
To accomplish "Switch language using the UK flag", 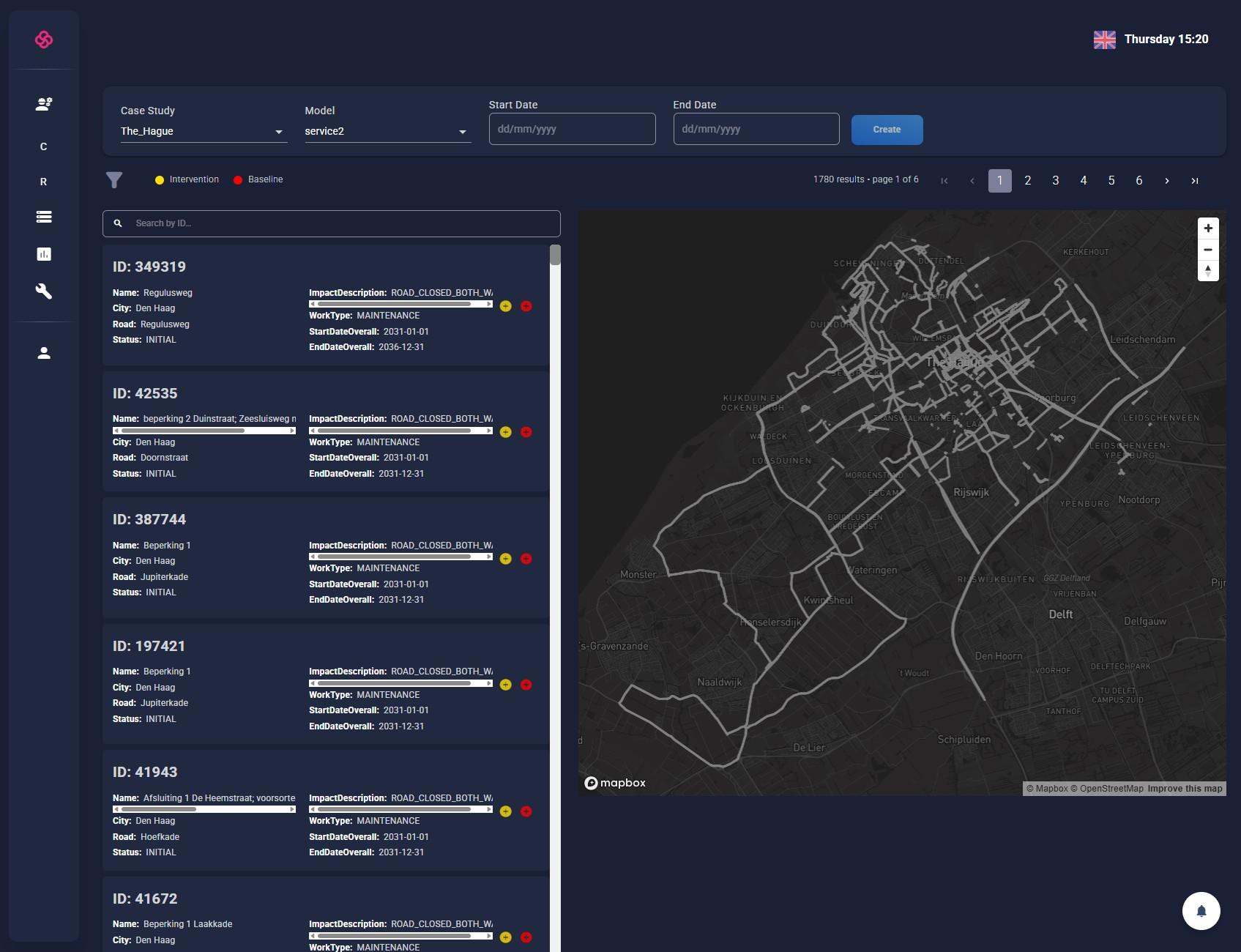I will tap(1104, 40).
